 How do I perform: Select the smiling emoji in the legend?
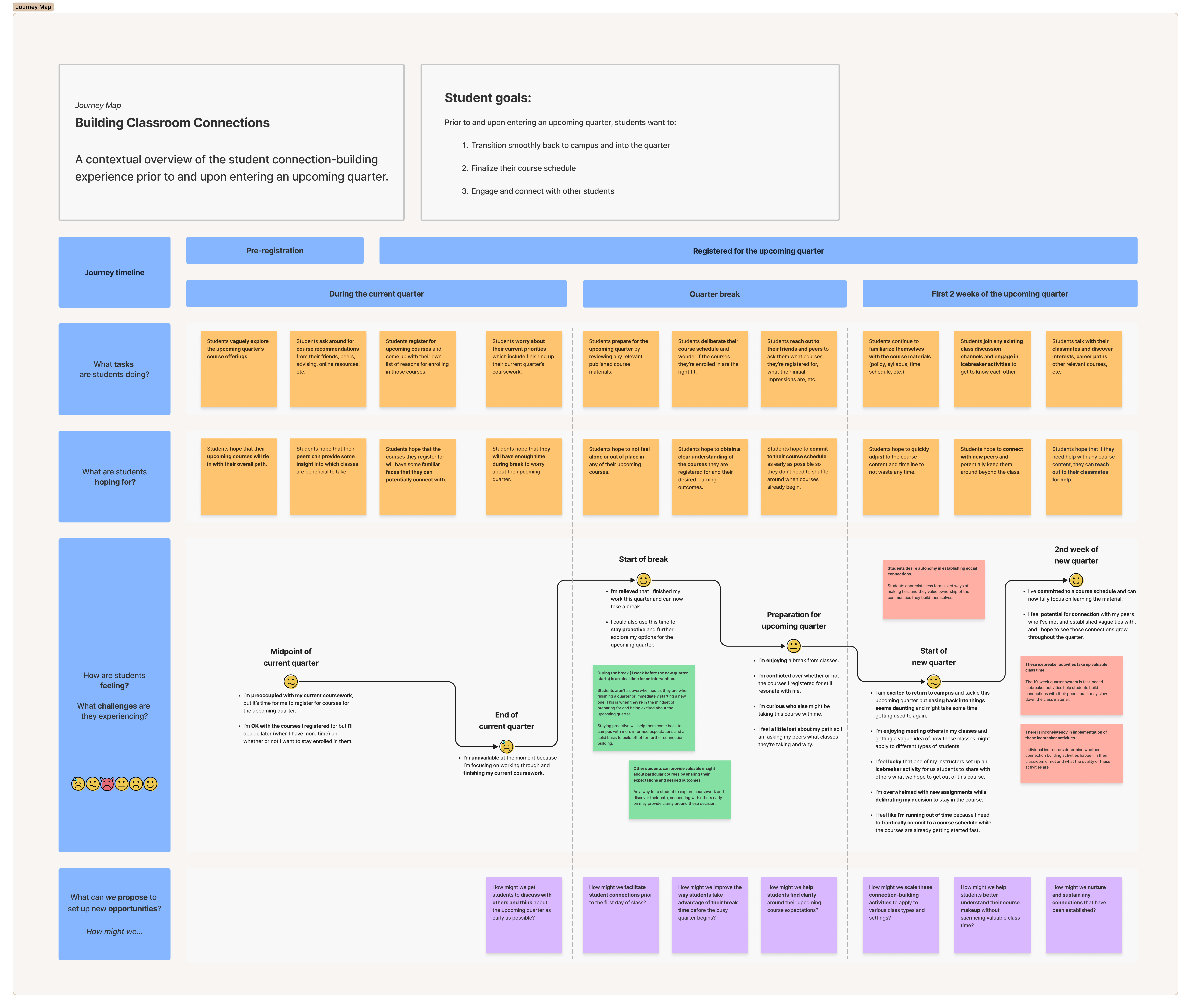click(x=150, y=783)
